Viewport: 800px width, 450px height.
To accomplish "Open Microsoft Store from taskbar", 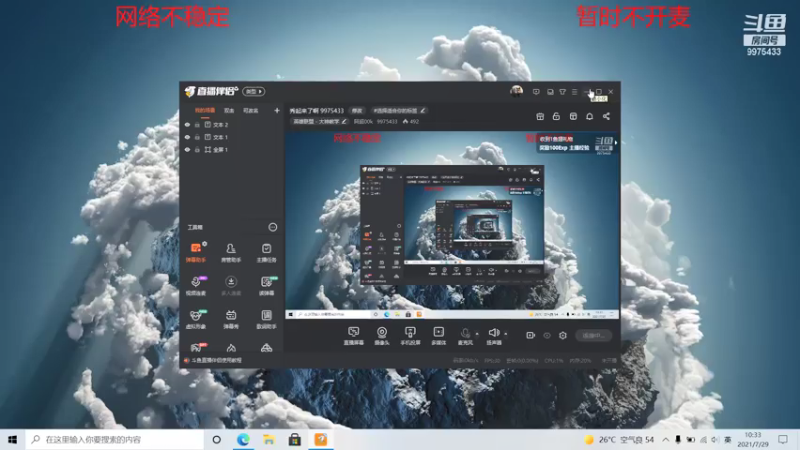I will coord(295,439).
